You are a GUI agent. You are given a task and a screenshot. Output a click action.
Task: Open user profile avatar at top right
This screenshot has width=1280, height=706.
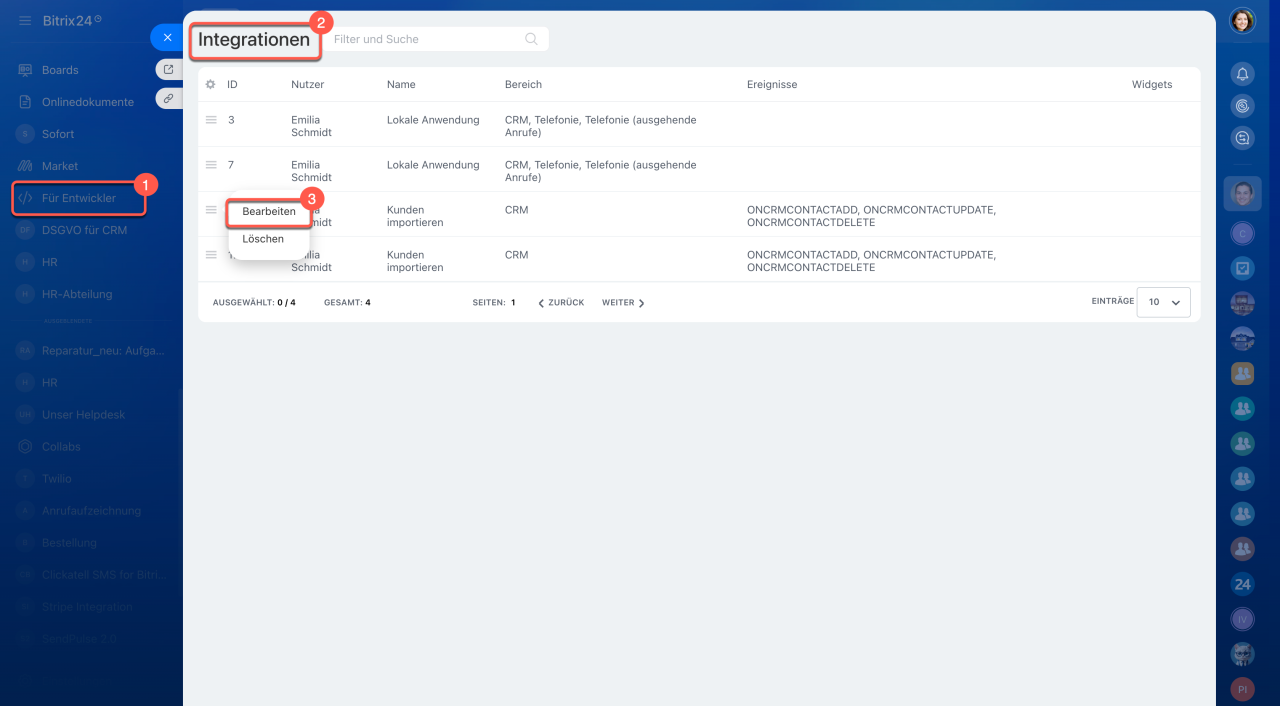1242,20
